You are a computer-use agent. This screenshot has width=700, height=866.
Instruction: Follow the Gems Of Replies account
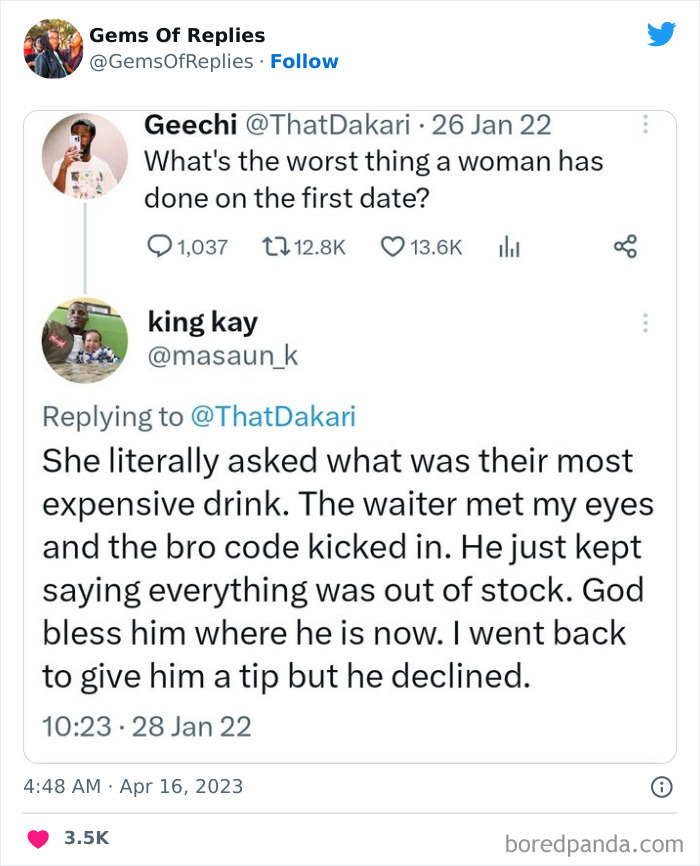(304, 61)
